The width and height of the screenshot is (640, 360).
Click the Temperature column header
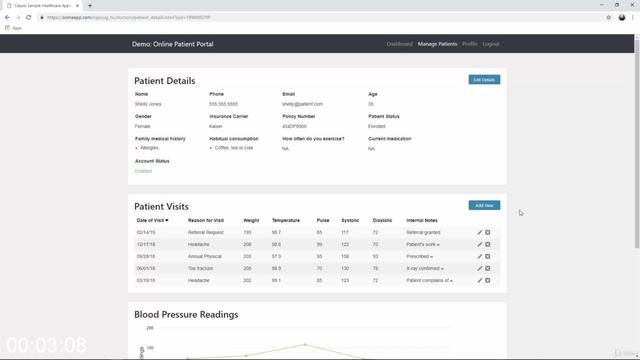click(x=286, y=220)
